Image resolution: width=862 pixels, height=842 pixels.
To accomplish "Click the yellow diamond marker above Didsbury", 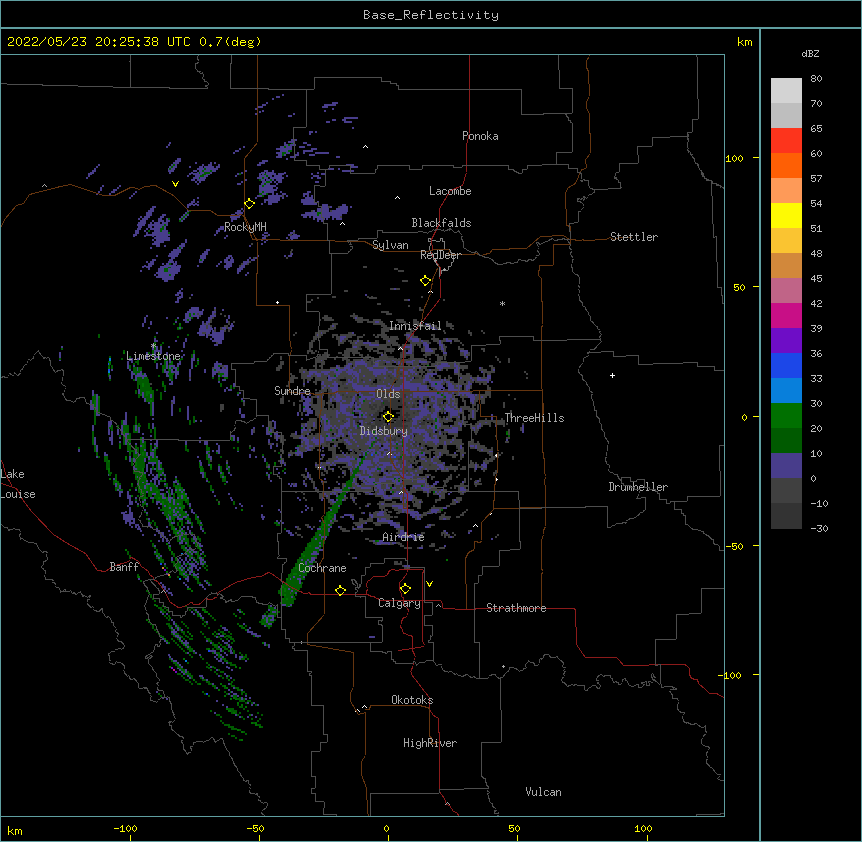I will (x=388, y=416).
